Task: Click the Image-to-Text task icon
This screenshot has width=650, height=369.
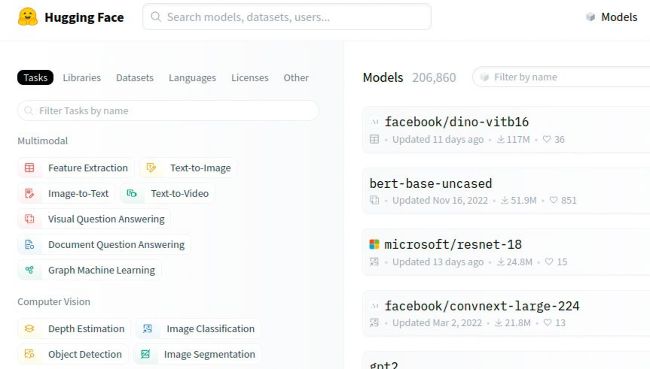Action: coord(29,194)
